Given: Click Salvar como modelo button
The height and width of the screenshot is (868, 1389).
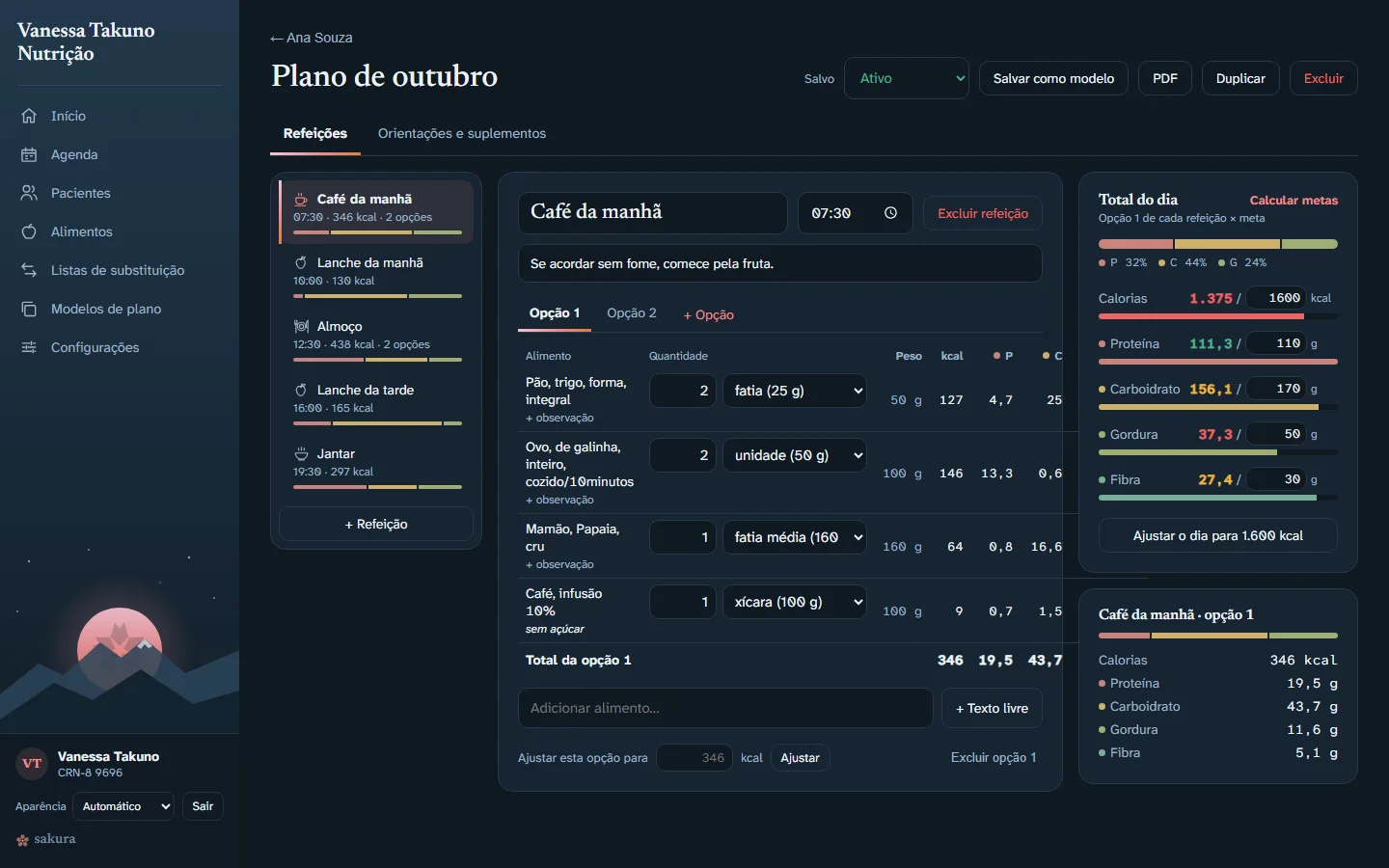Looking at the screenshot, I should point(1053,78).
